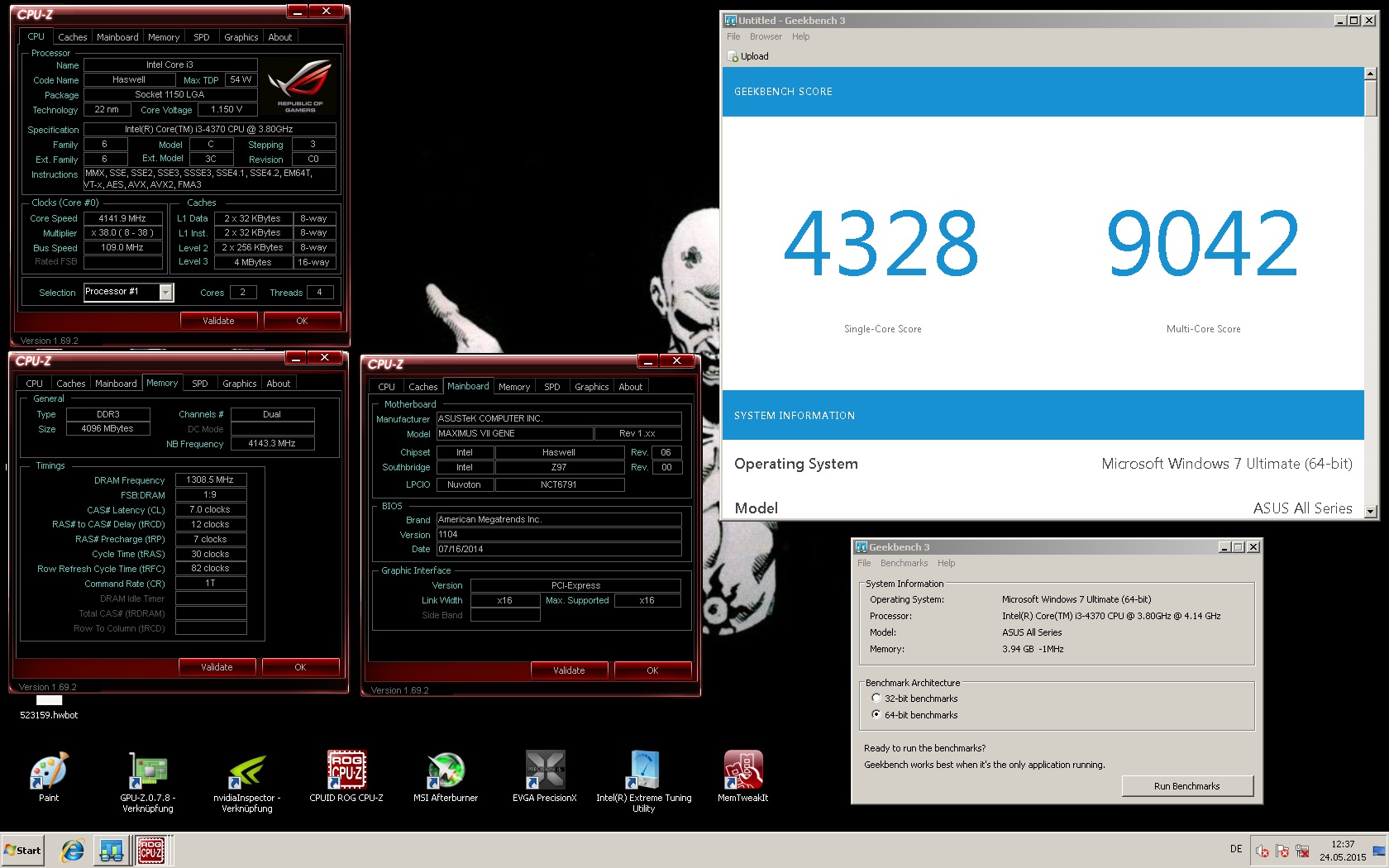
Task: Click the DE language indicator
Action: tap(1236, 849)
